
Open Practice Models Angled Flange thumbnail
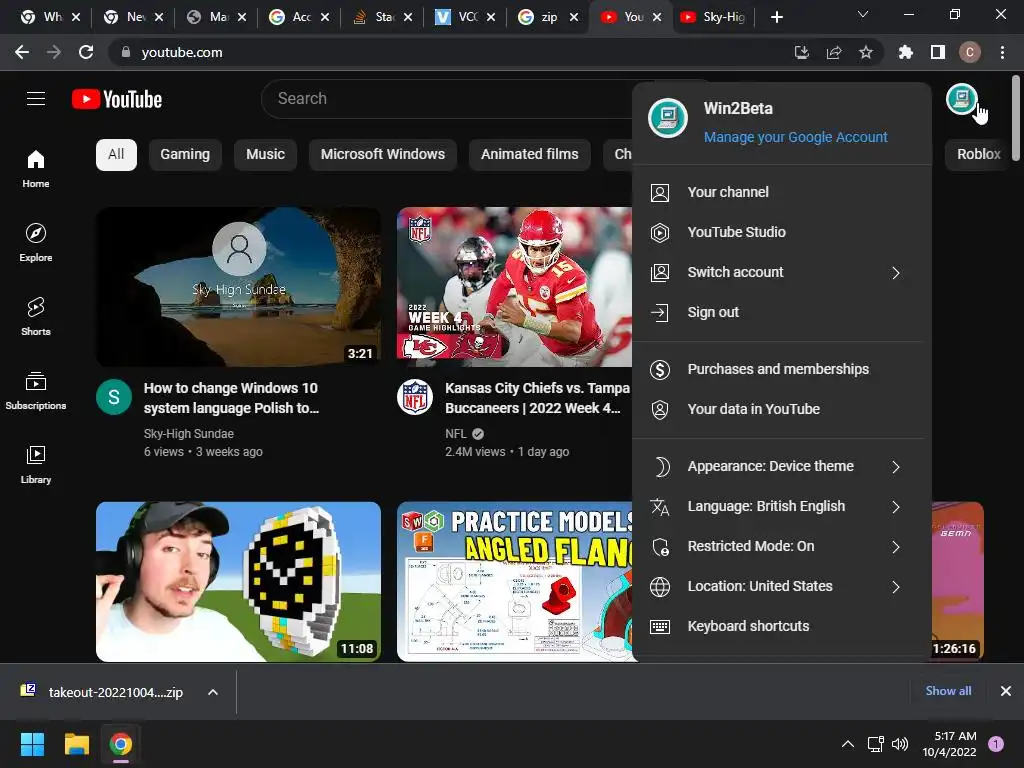(x=515, y=581)
